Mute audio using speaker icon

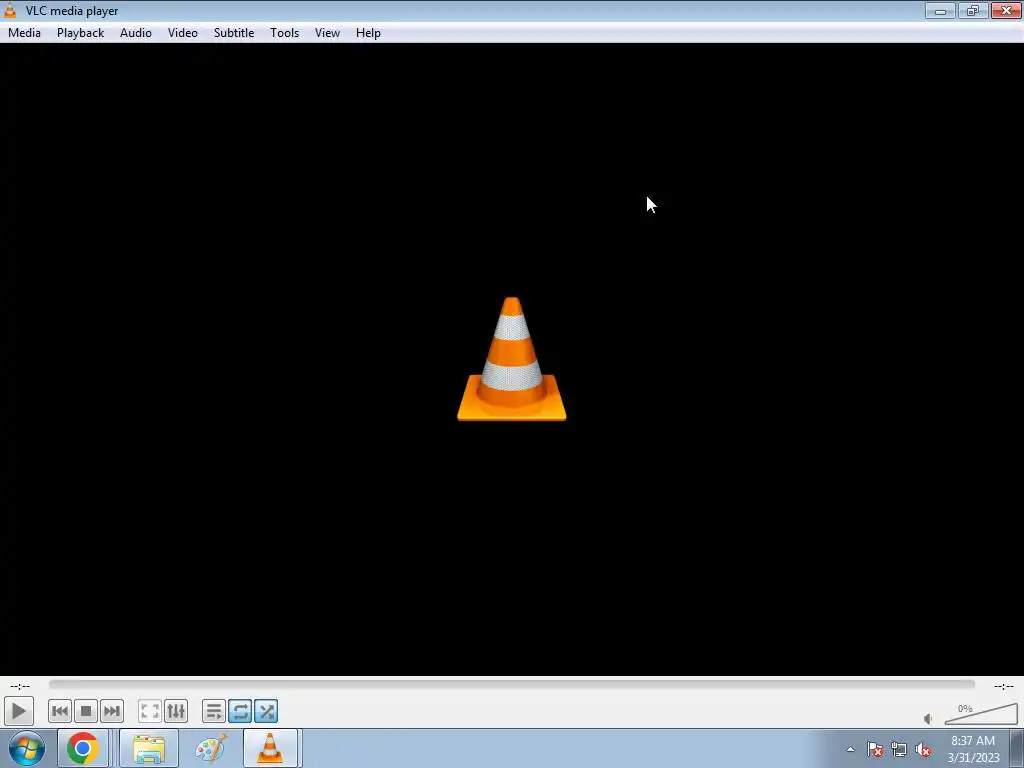(929, 719)
